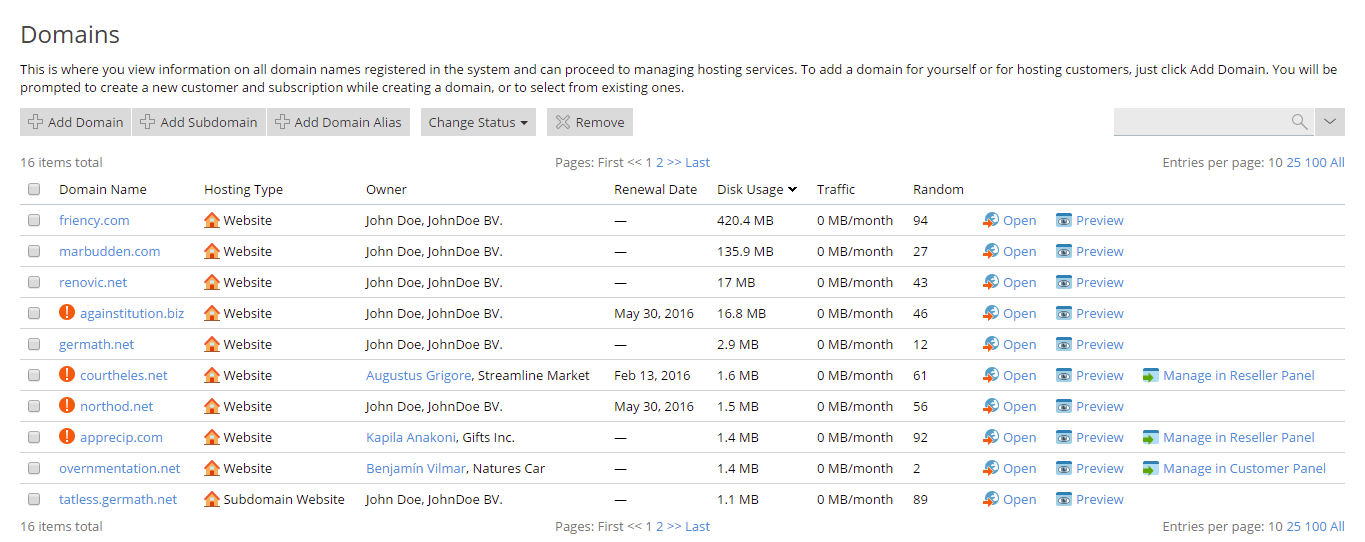
Task: Sort by the Disk Usage column header
Action: [x=750, y=190]
